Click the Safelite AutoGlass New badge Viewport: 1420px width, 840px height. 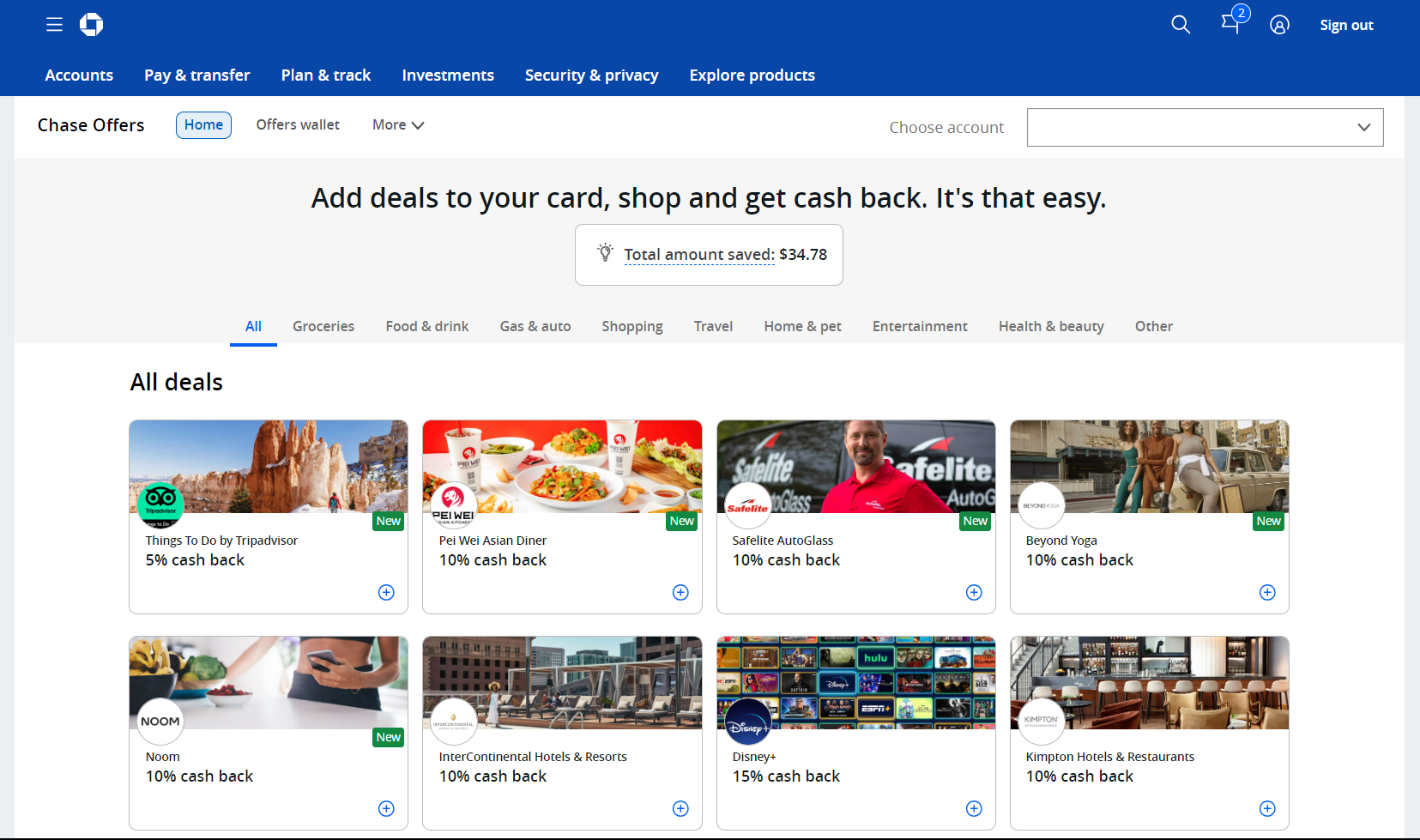pos(976,521)
